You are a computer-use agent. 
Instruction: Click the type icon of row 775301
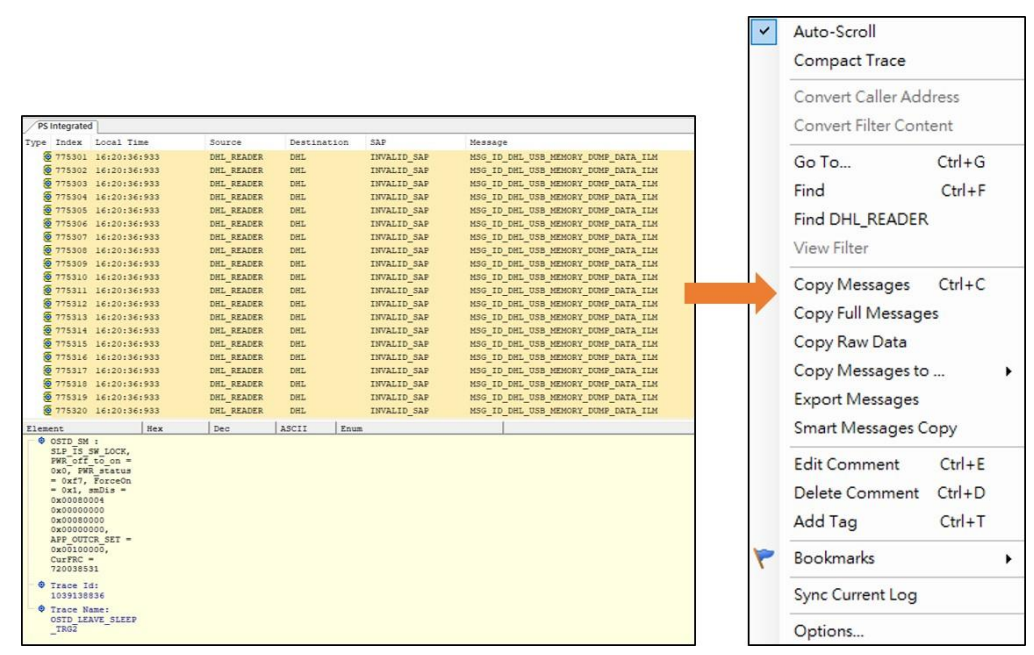47,157
